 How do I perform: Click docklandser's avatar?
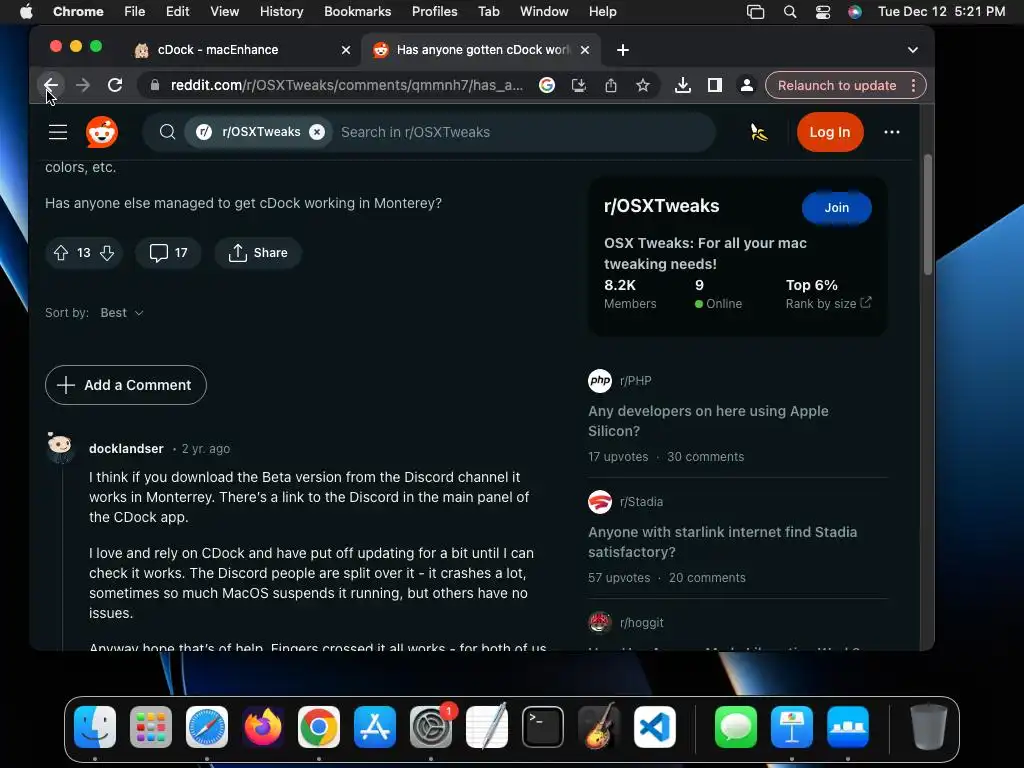(x=60, y=447)
